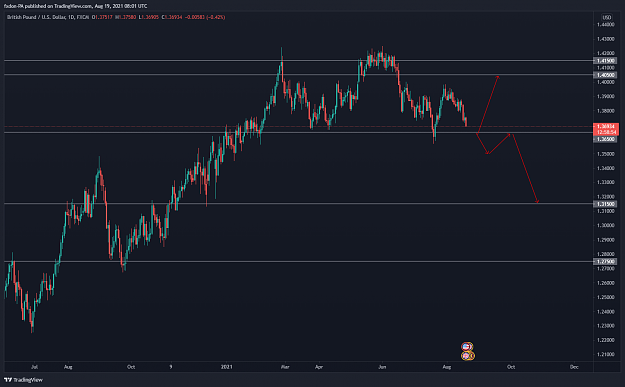Click the 1.44000 price axis label

click(605, 25)
